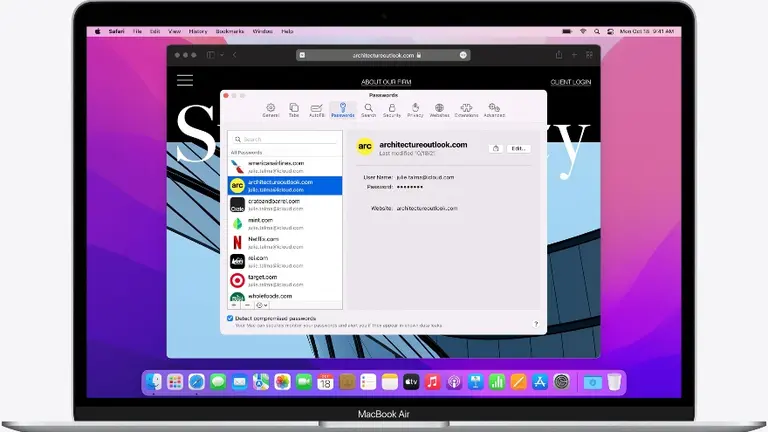Screen dimensions: 768x432
Task: Open the AutoFill preferences pane
Action: [317, 110]
